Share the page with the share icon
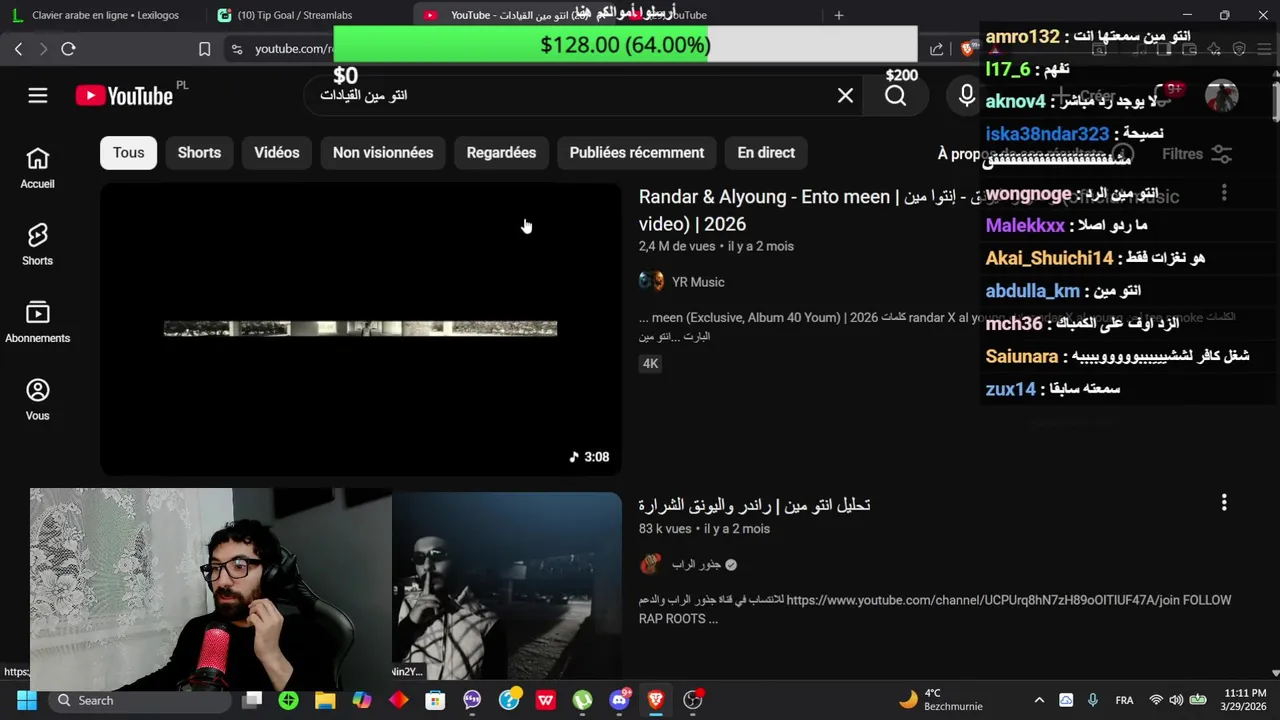The image size is (1280, 720). point(936,49)
